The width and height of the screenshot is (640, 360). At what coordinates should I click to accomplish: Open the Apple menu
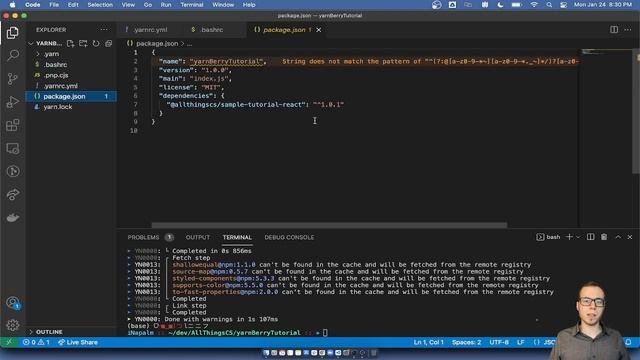[12, 4]
